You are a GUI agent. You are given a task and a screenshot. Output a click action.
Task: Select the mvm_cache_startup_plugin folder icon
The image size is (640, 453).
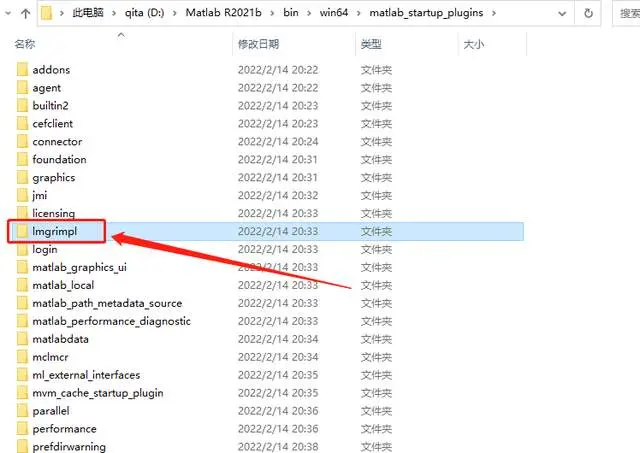click(22, 393)
